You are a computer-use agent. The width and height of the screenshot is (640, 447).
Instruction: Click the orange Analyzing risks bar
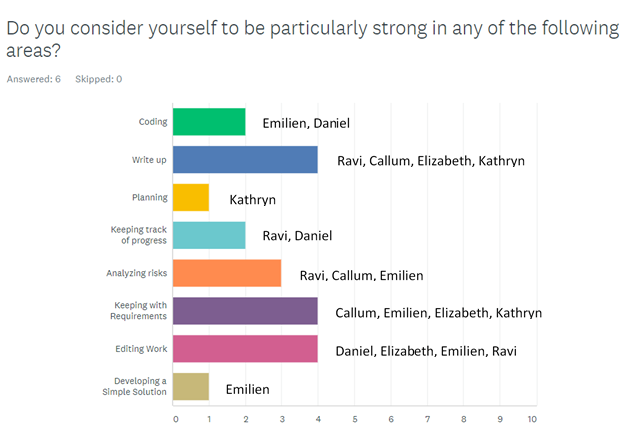tap(227, 273)
